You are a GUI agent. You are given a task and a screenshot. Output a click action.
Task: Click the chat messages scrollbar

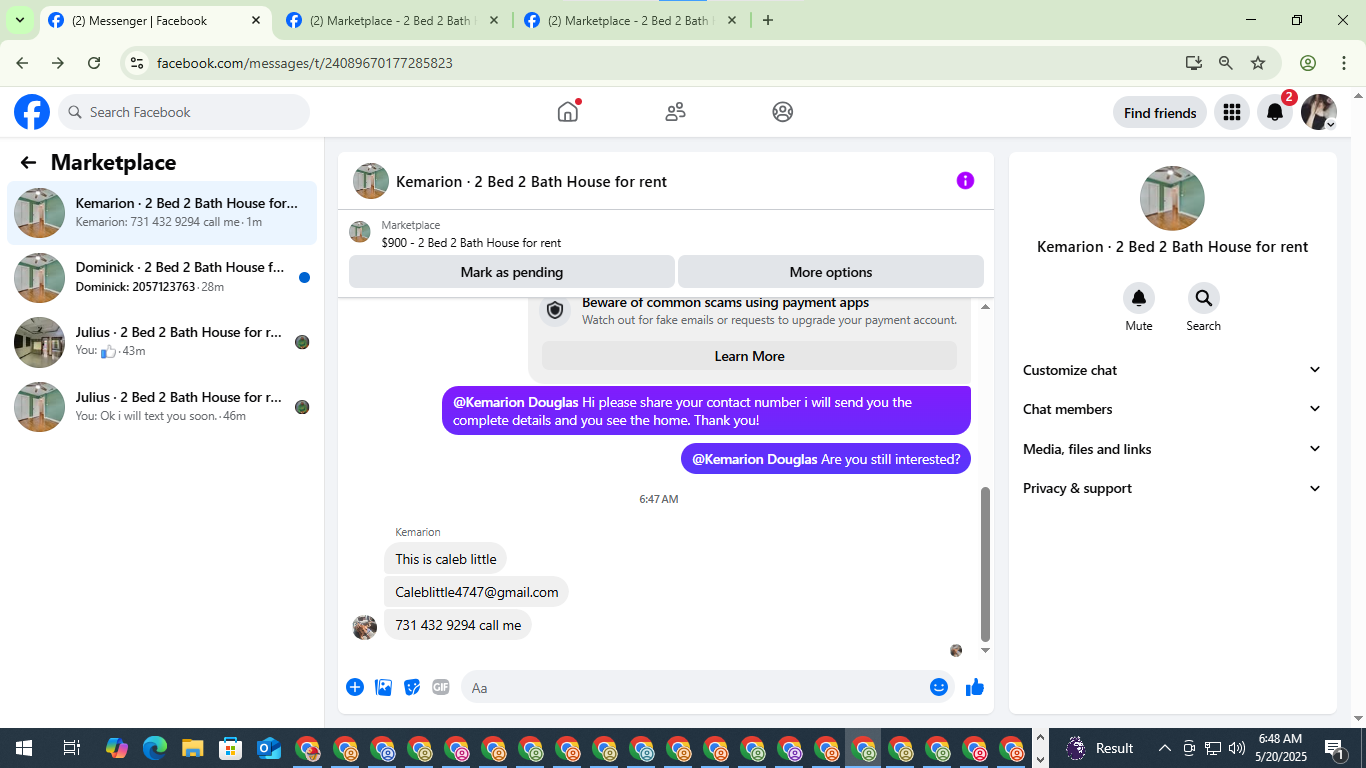pyautogui.click(x=985, y=563)
